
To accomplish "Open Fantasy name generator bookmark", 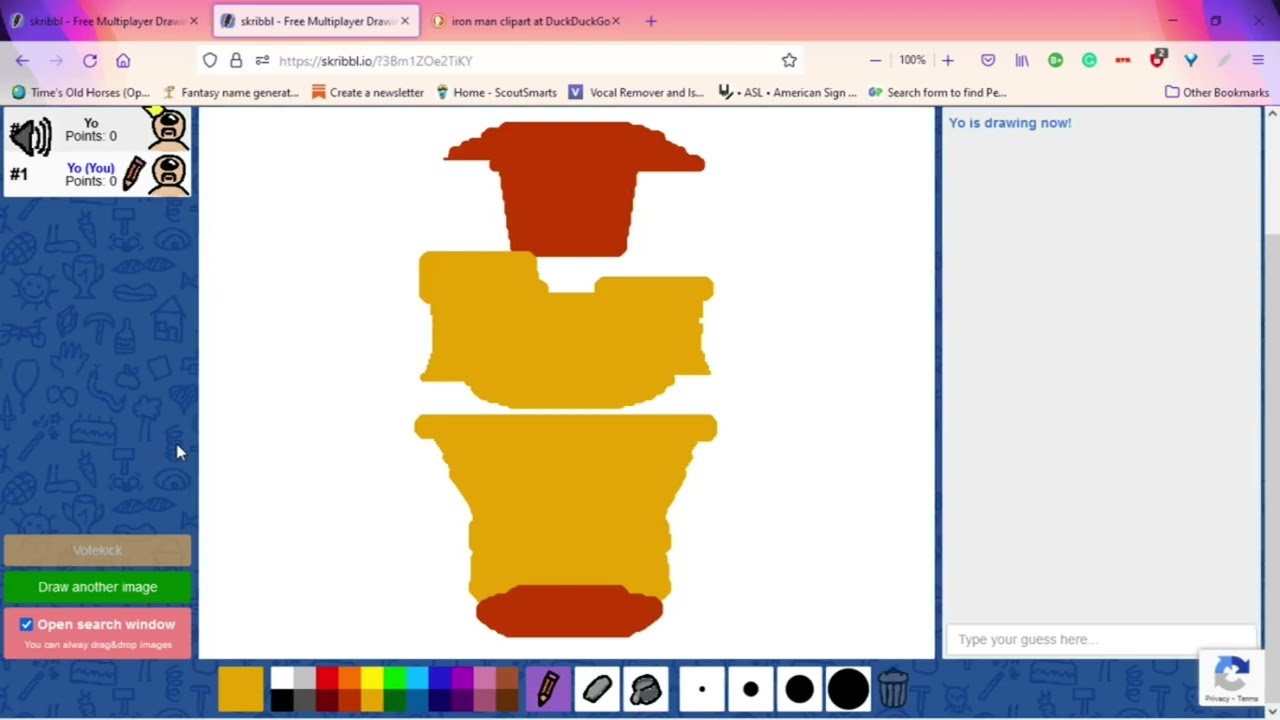I will pyautogui.click(x=231, y=92).
